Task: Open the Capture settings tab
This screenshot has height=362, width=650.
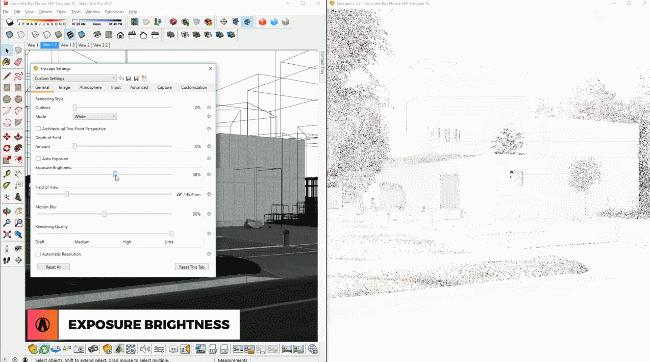Action: pyautogui.click(x=164, y=87)
